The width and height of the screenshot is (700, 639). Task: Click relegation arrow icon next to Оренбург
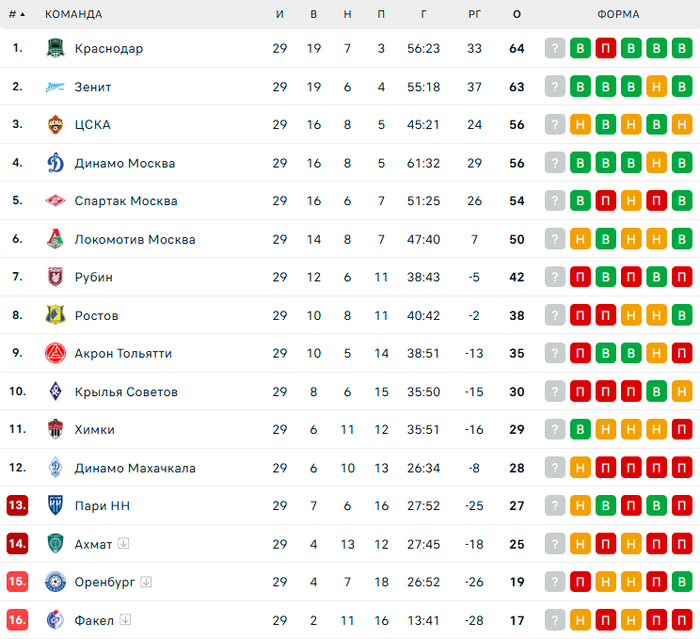click(x=146, y=582)
